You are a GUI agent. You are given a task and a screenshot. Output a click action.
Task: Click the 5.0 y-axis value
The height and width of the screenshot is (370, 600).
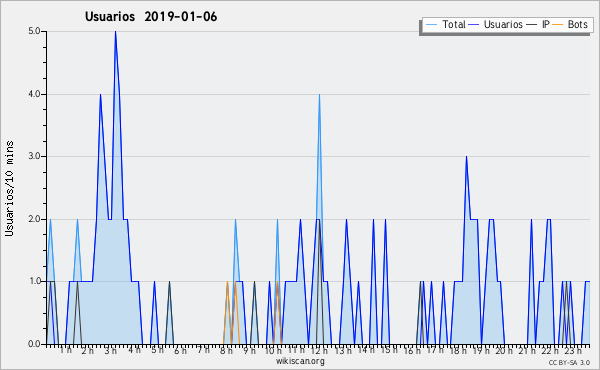pos(34,31)
